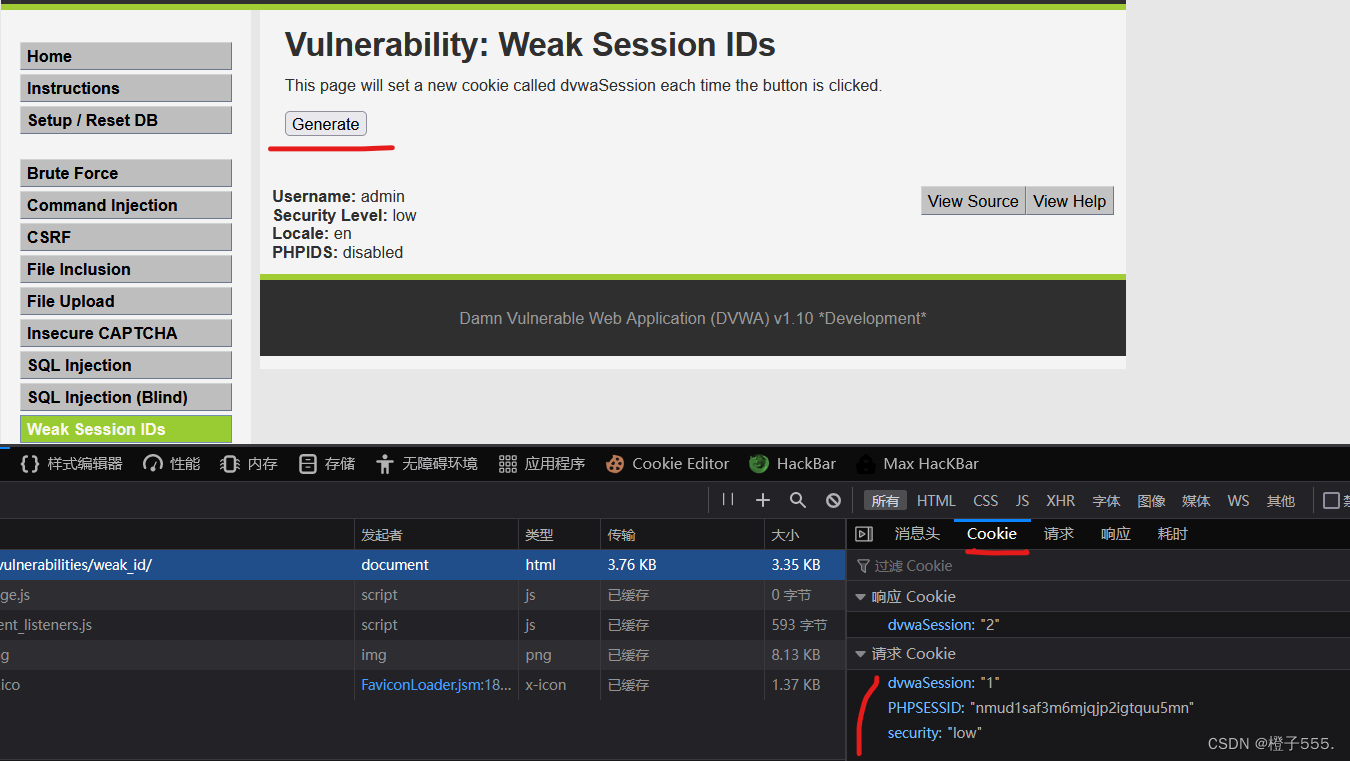The image size is (1350, 761).
Task: Open the HackBar devtools panel
Action: pyautogui.click(x=793, y=463)
